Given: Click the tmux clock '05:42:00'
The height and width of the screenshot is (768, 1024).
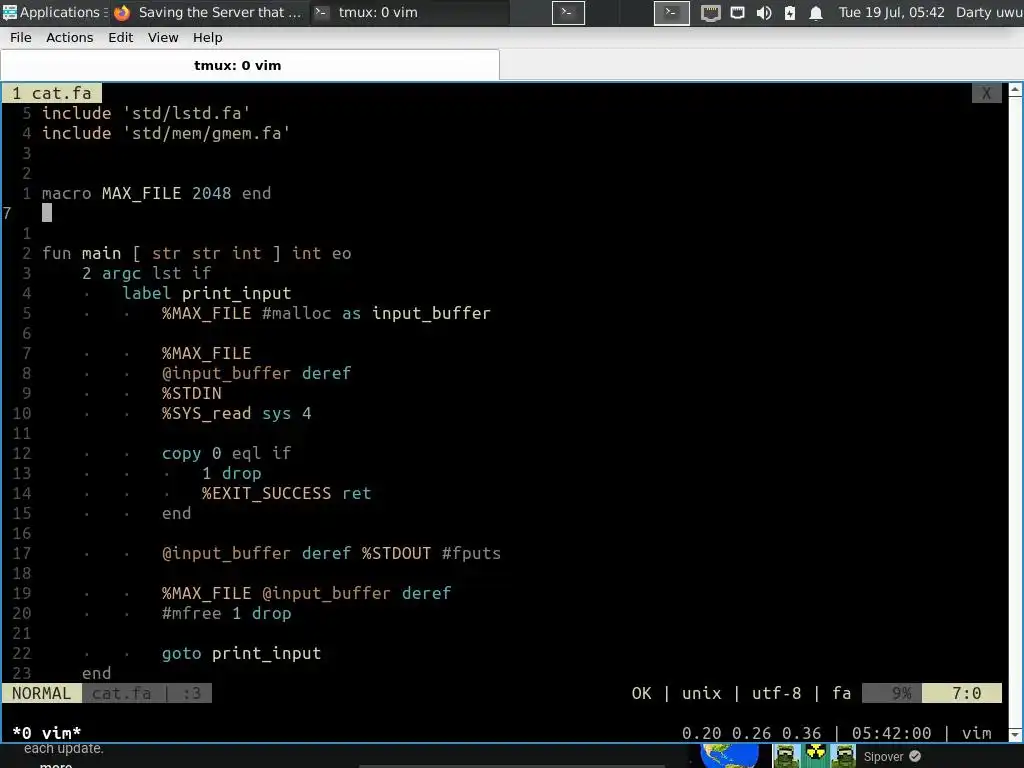Looking at the screenshot, I should (891, 733).
